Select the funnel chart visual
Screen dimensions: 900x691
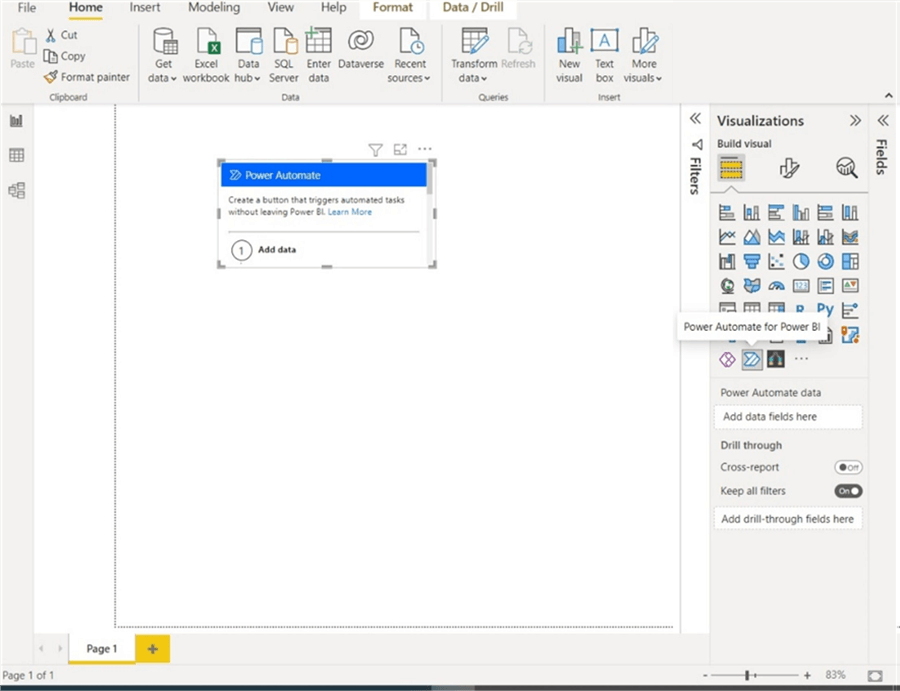751,261
